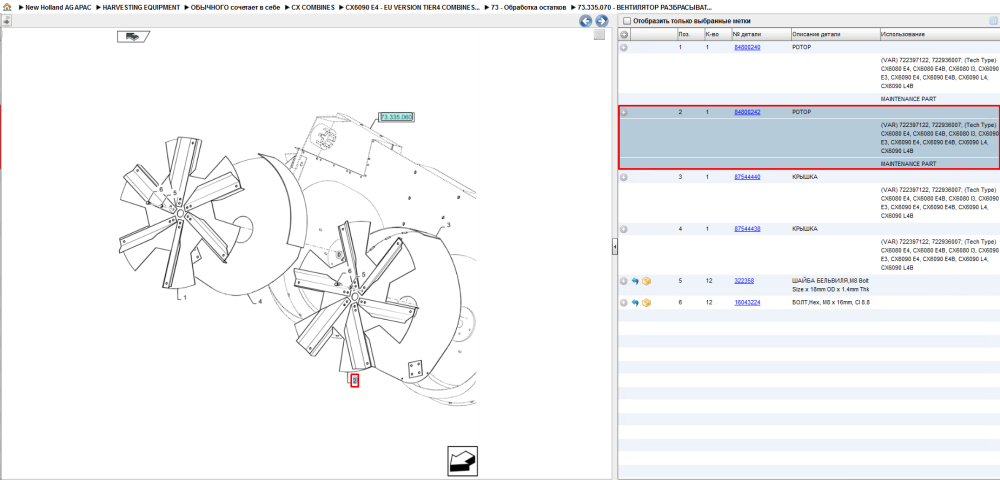The height and width of the screenshot is (480, 1000).
Task: Click the 'К-во' column header
Action: [x=717, y=34]
